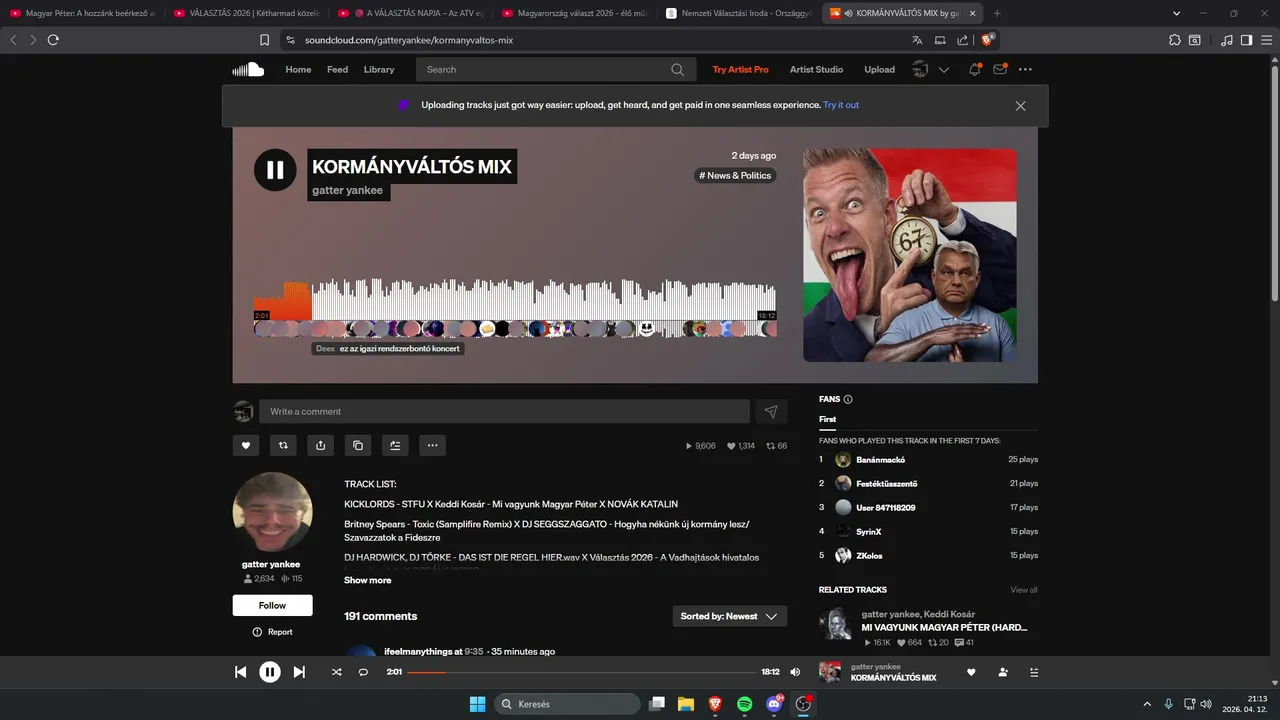Toggle shuffle in the player bar

[336, 672]
